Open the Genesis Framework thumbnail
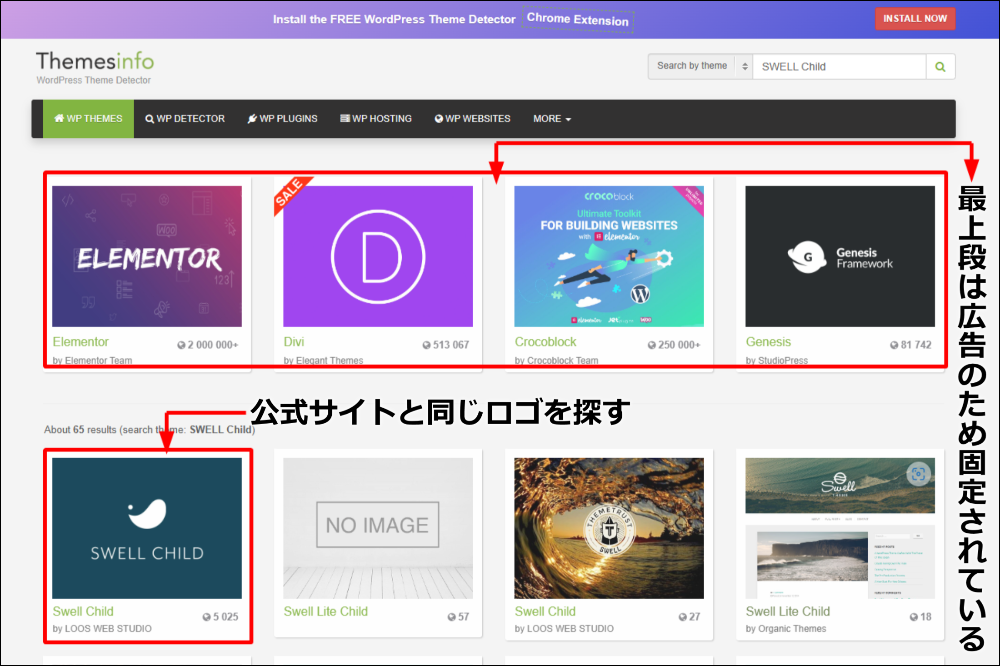Screen dimensions: 1000x666 point(840,256)
